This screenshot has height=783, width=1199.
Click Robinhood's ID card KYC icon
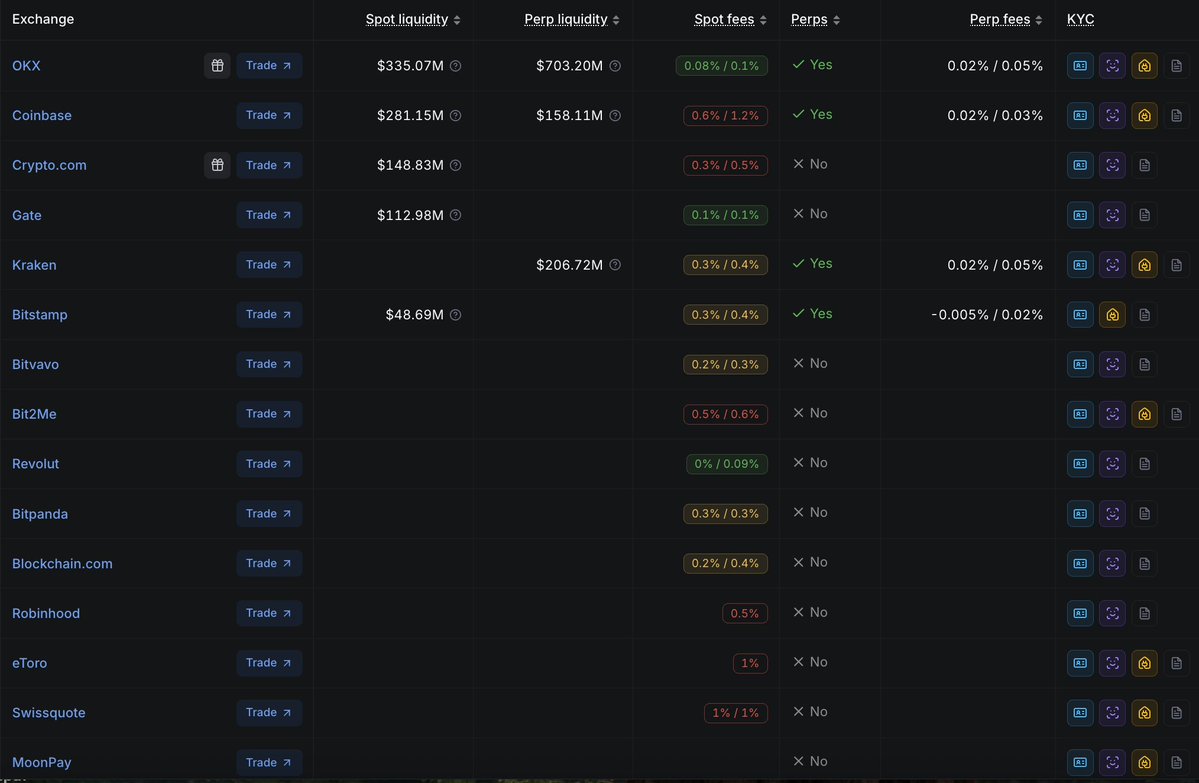(1080, 613)
